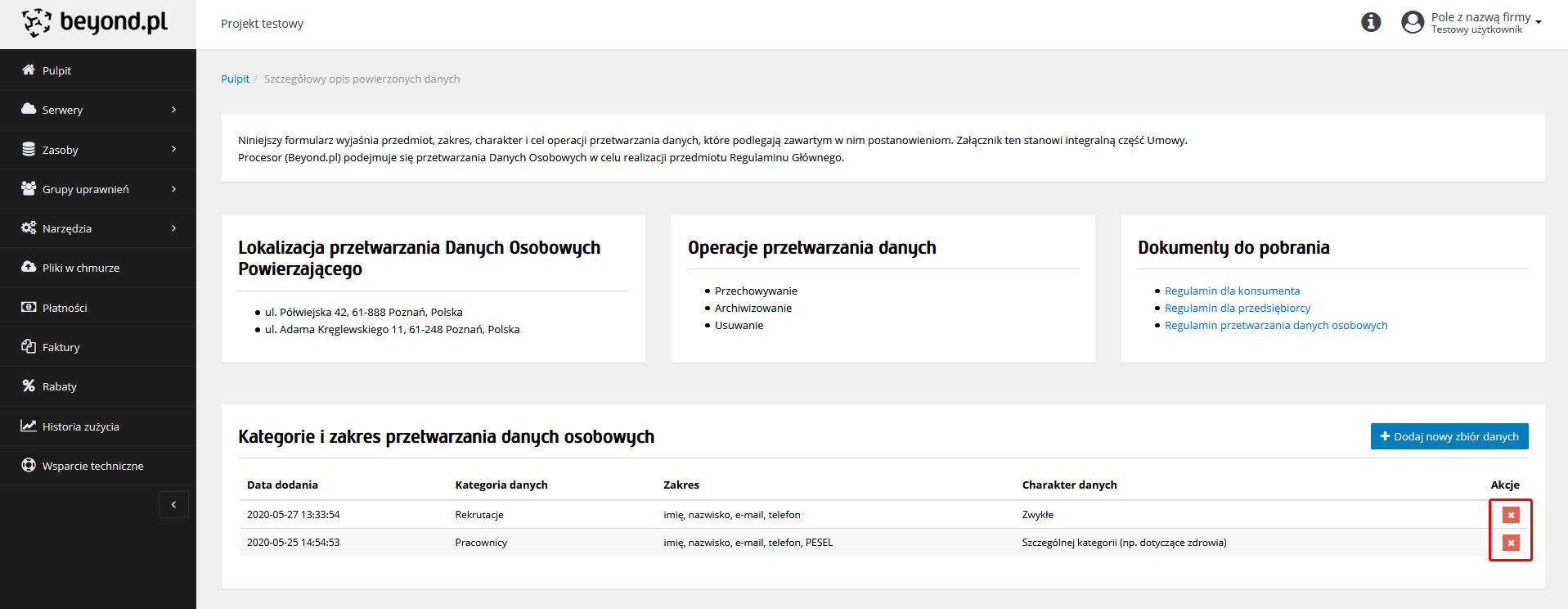Click Kategoria danych column header
Viewport: 1568px width, 609px height.
(501, 485)
